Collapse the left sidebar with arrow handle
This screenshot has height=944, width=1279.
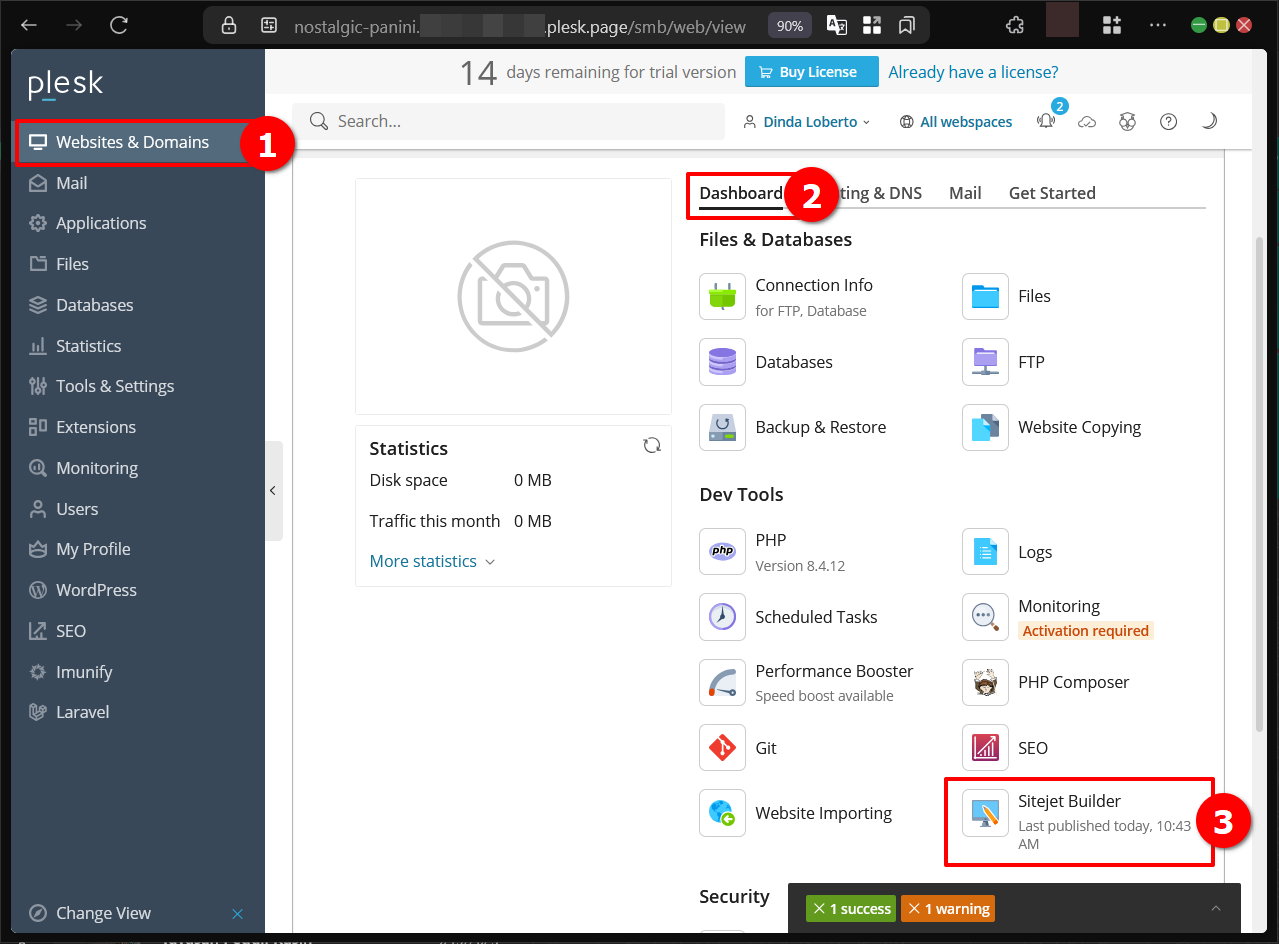[x=273, y=491]
